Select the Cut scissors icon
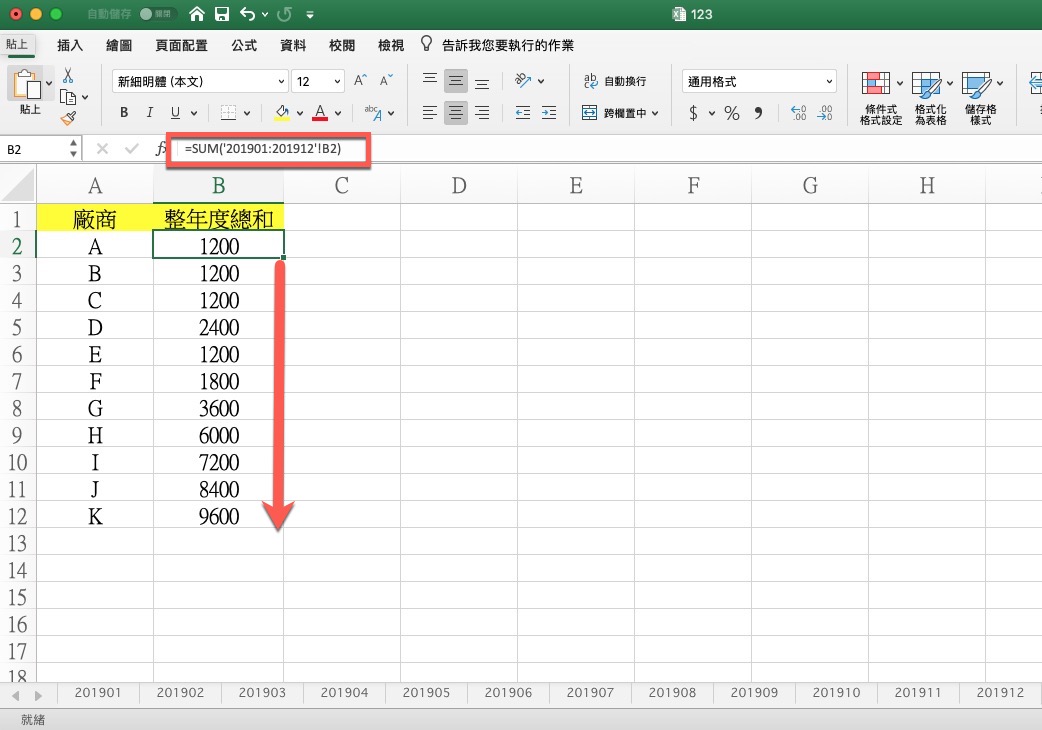 (68, 75)
